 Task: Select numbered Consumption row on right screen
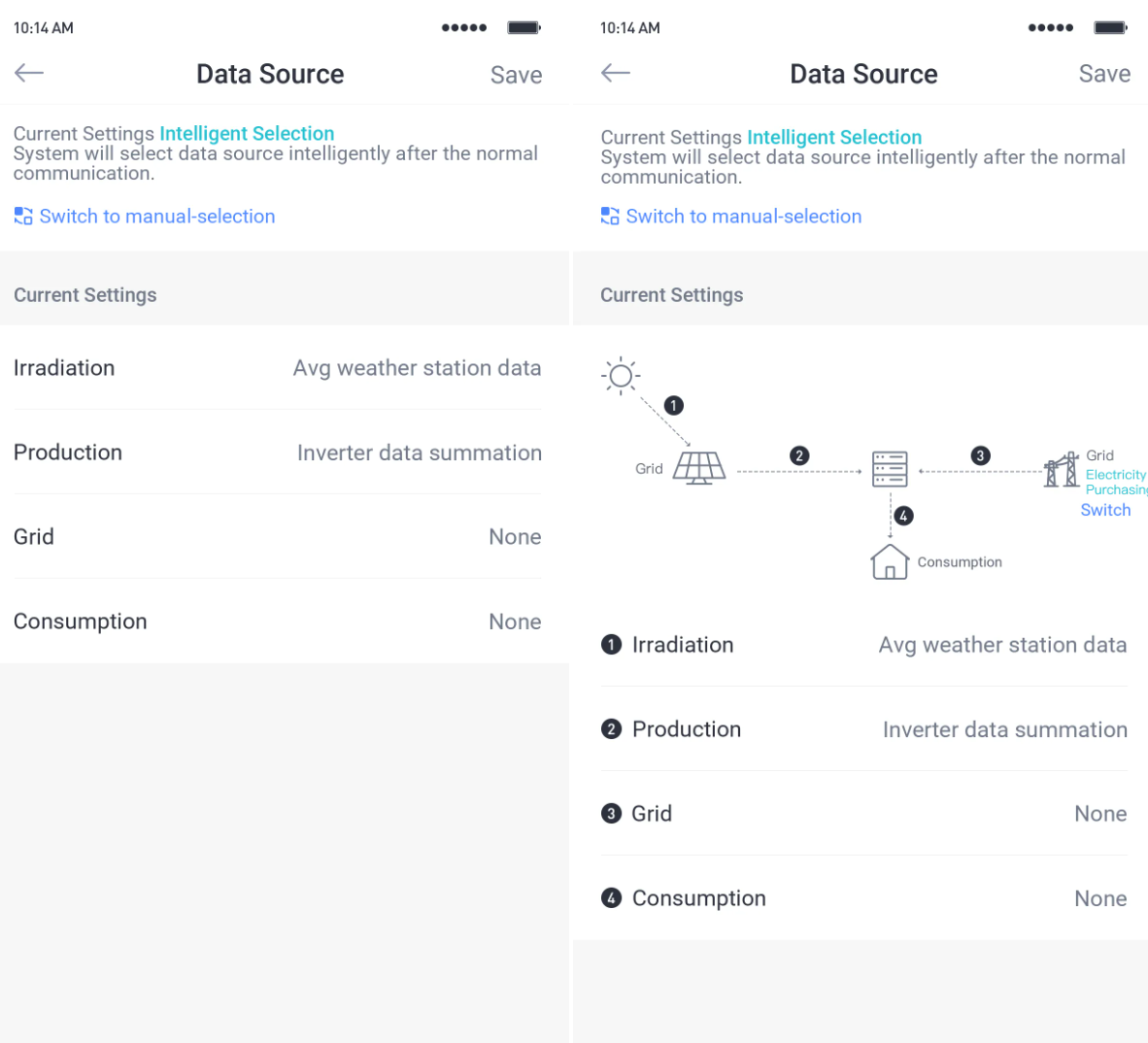coord(863,898)
